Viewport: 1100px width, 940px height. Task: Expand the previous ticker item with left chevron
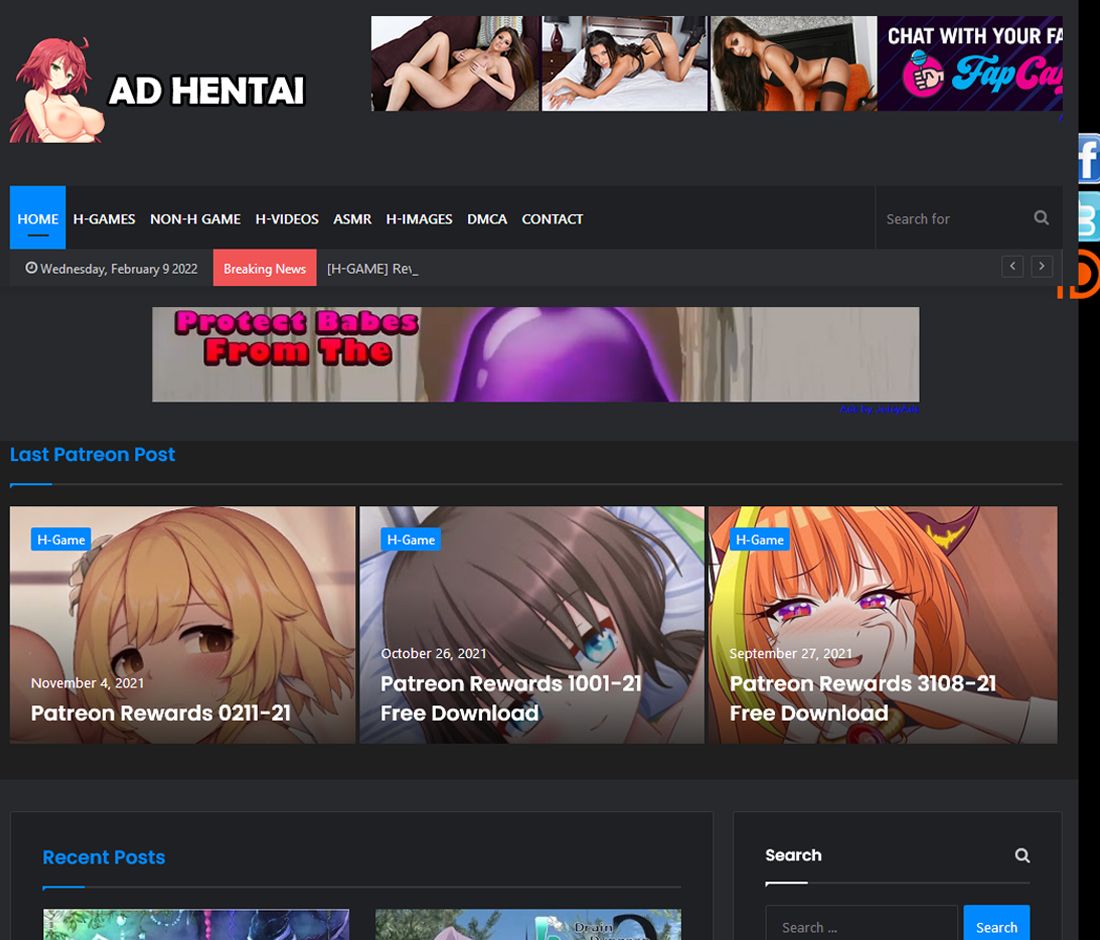point(1012,266)
